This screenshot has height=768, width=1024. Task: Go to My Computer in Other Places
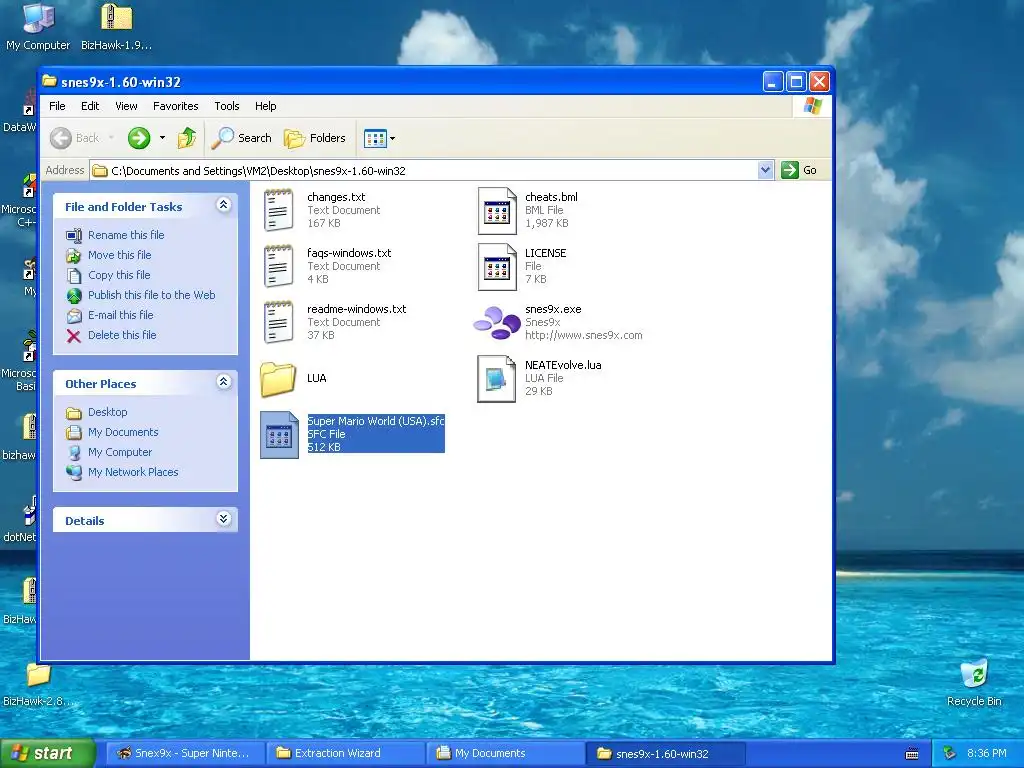click(x=120, y=452)
